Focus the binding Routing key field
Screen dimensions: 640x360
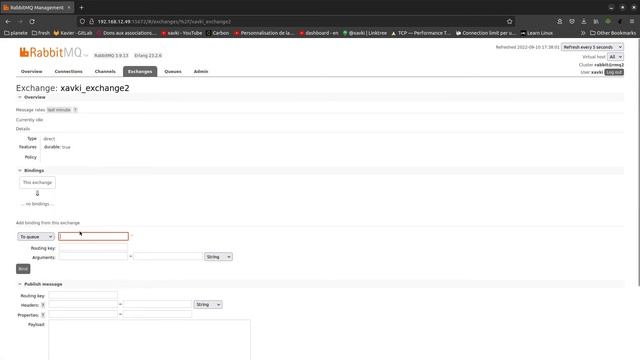pos(93,247)
